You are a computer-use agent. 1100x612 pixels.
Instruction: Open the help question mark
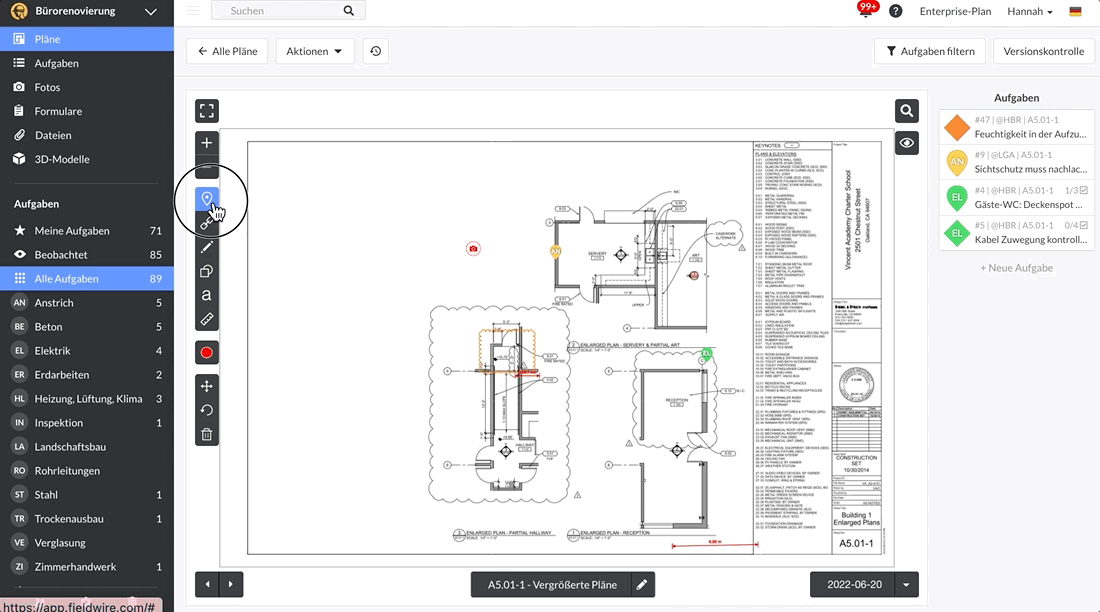[896, 11]
